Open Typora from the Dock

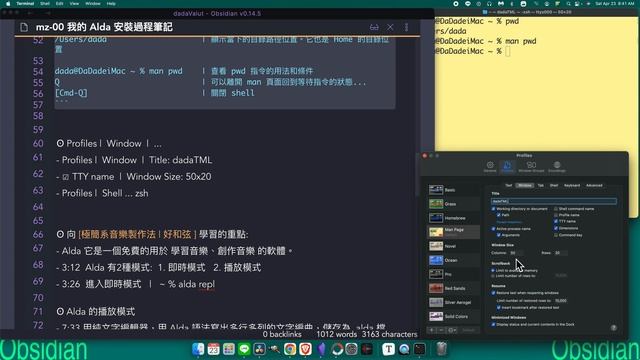(388, 349)
